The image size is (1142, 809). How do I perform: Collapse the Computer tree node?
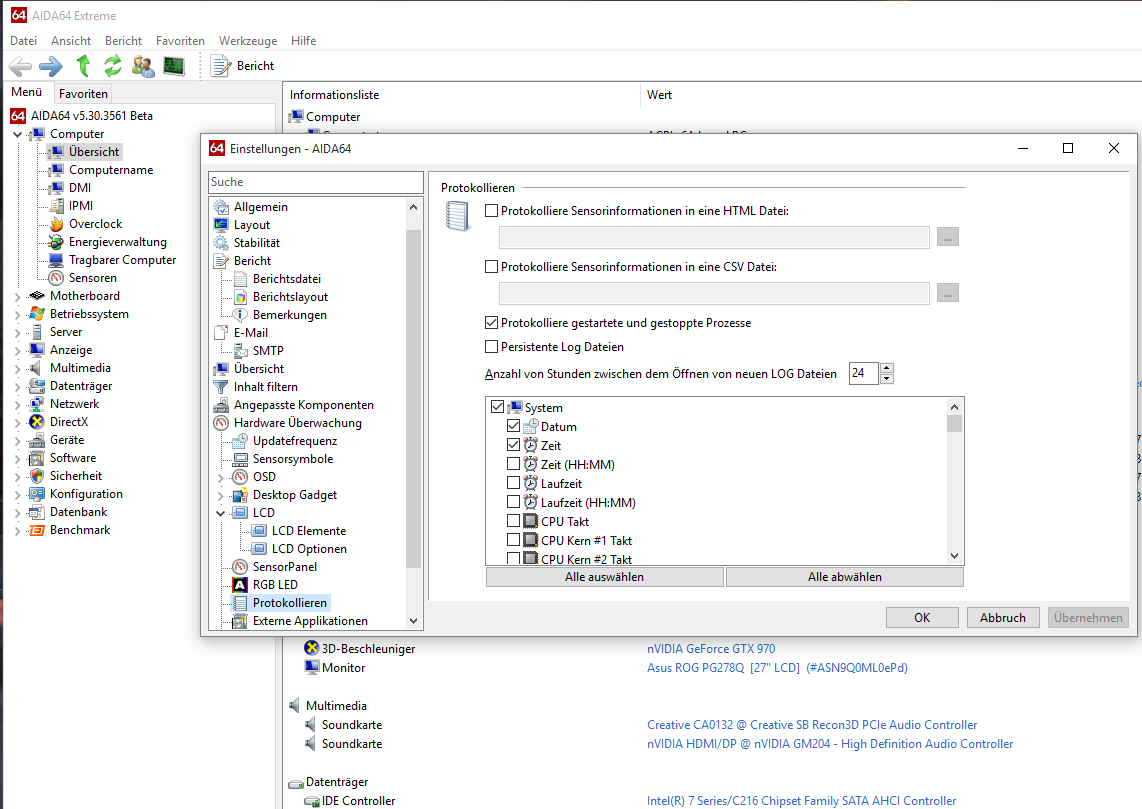coord(17,134)
